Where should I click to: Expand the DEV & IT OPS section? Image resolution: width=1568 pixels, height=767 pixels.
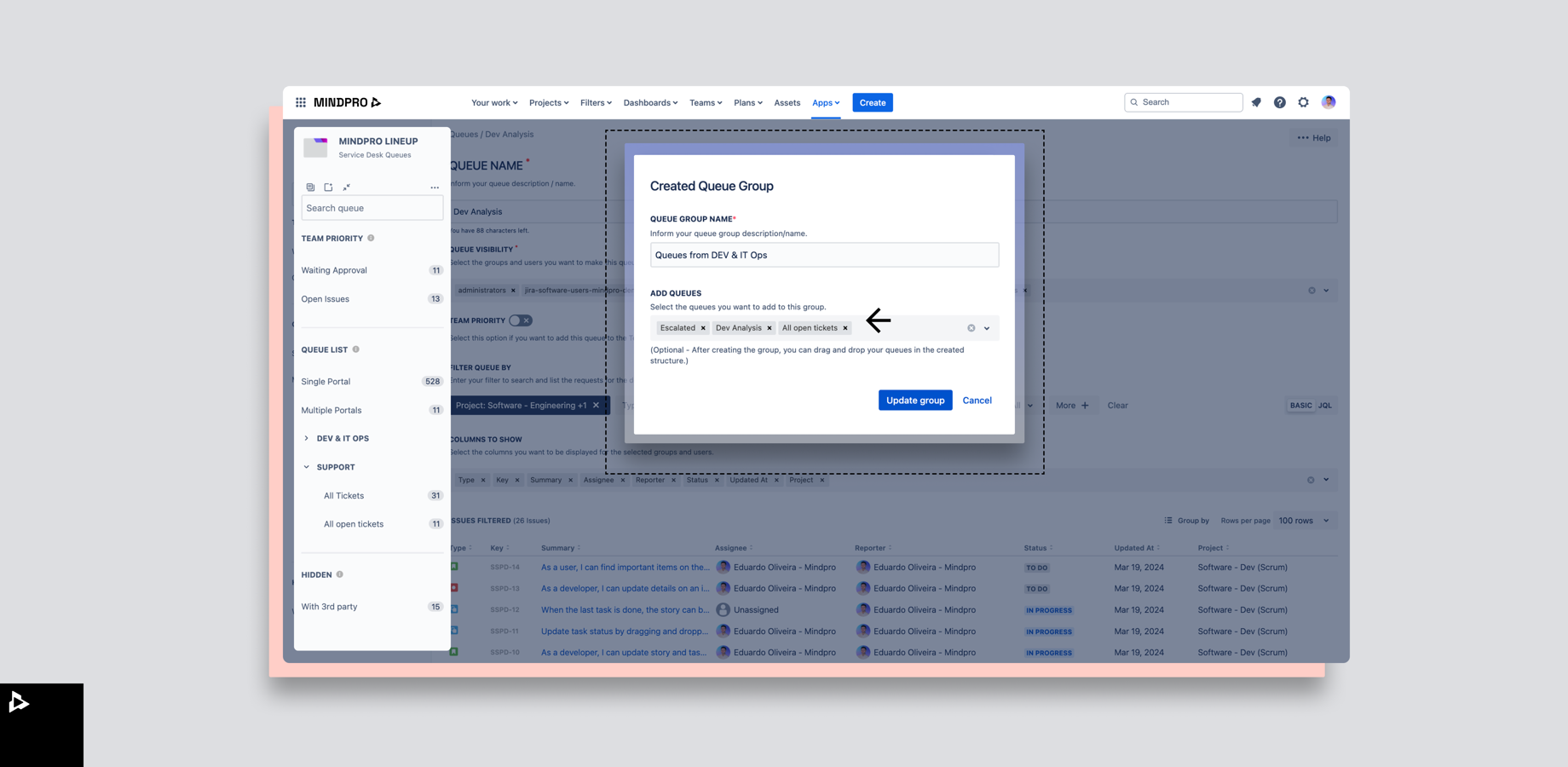(307, 438)
